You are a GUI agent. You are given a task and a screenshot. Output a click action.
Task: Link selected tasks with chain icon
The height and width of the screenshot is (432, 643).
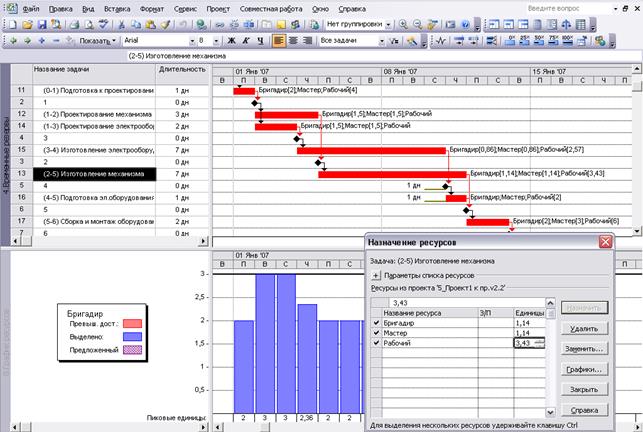[219, 25]
